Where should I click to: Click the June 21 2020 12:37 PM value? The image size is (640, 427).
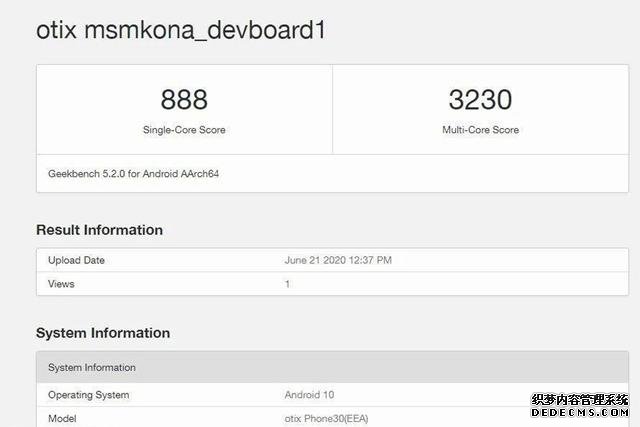coord(338,260)
